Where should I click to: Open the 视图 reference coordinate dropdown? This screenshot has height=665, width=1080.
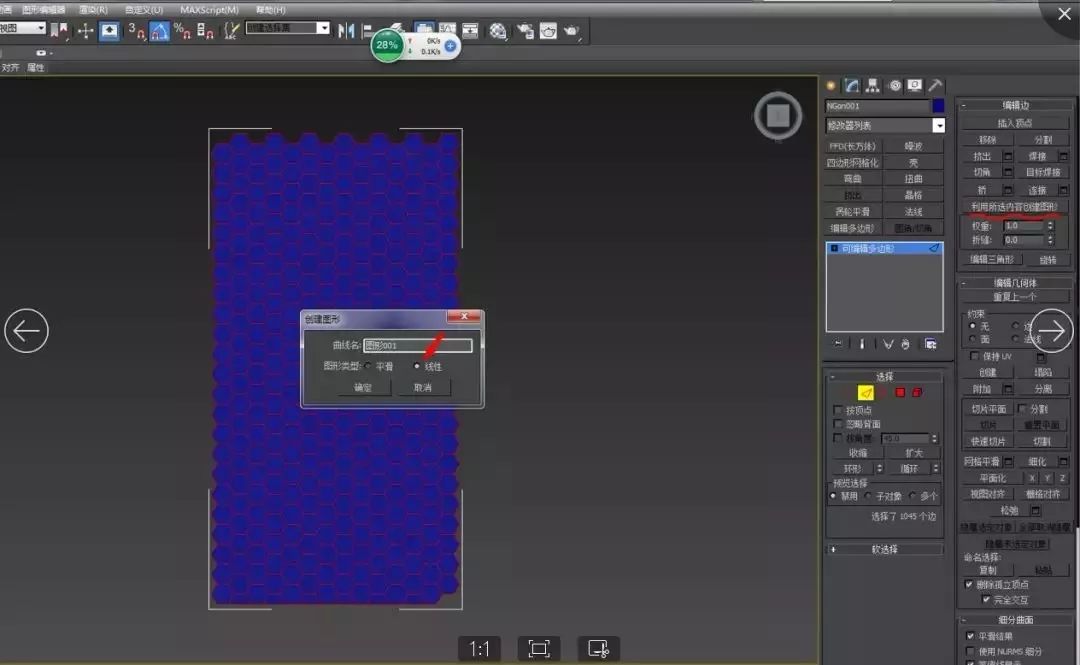(23, 28)
